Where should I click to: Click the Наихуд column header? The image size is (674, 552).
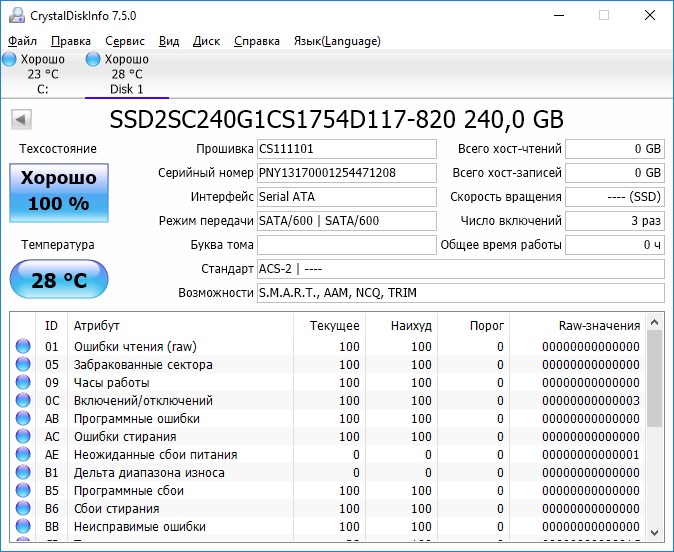401,325
